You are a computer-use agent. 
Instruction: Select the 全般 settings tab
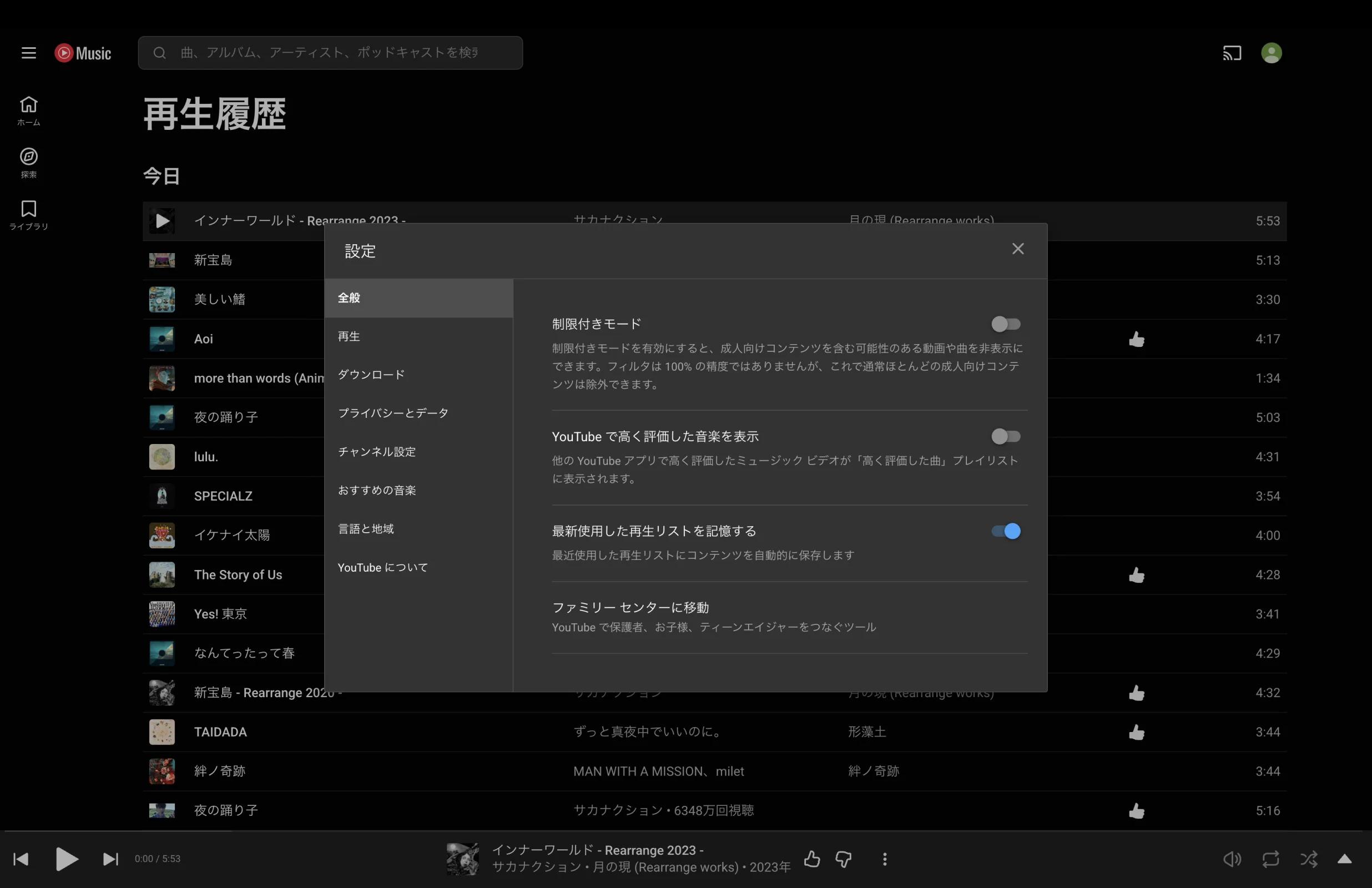pos(418,298)
